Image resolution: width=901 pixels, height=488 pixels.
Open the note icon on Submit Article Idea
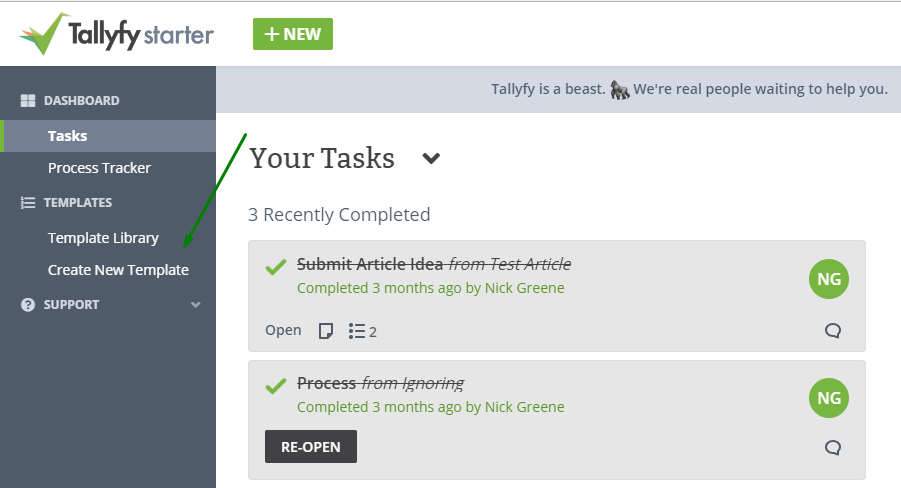coord(326,331)
